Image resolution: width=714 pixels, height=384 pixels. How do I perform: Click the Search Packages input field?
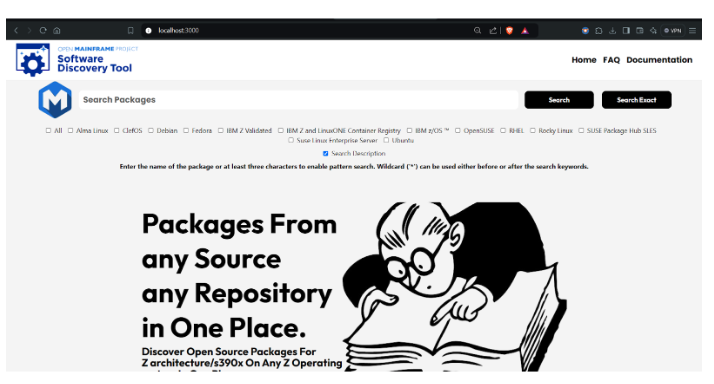(298, 100)
